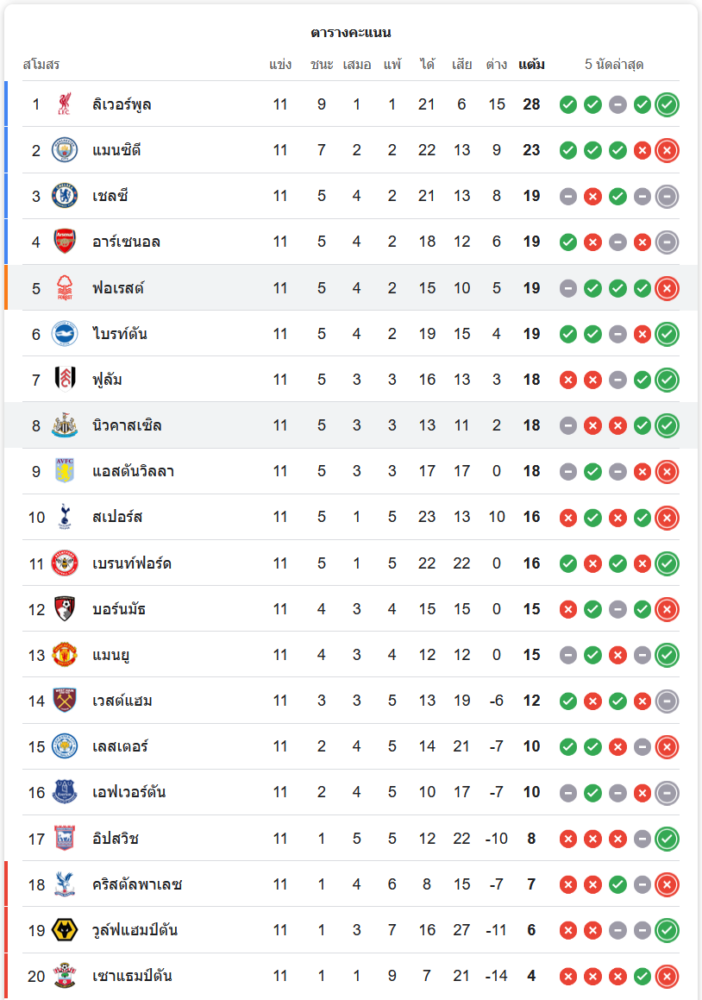Open the นิวคาสเซิล team link
This screenshot has height=1000, width=702.
126,426
